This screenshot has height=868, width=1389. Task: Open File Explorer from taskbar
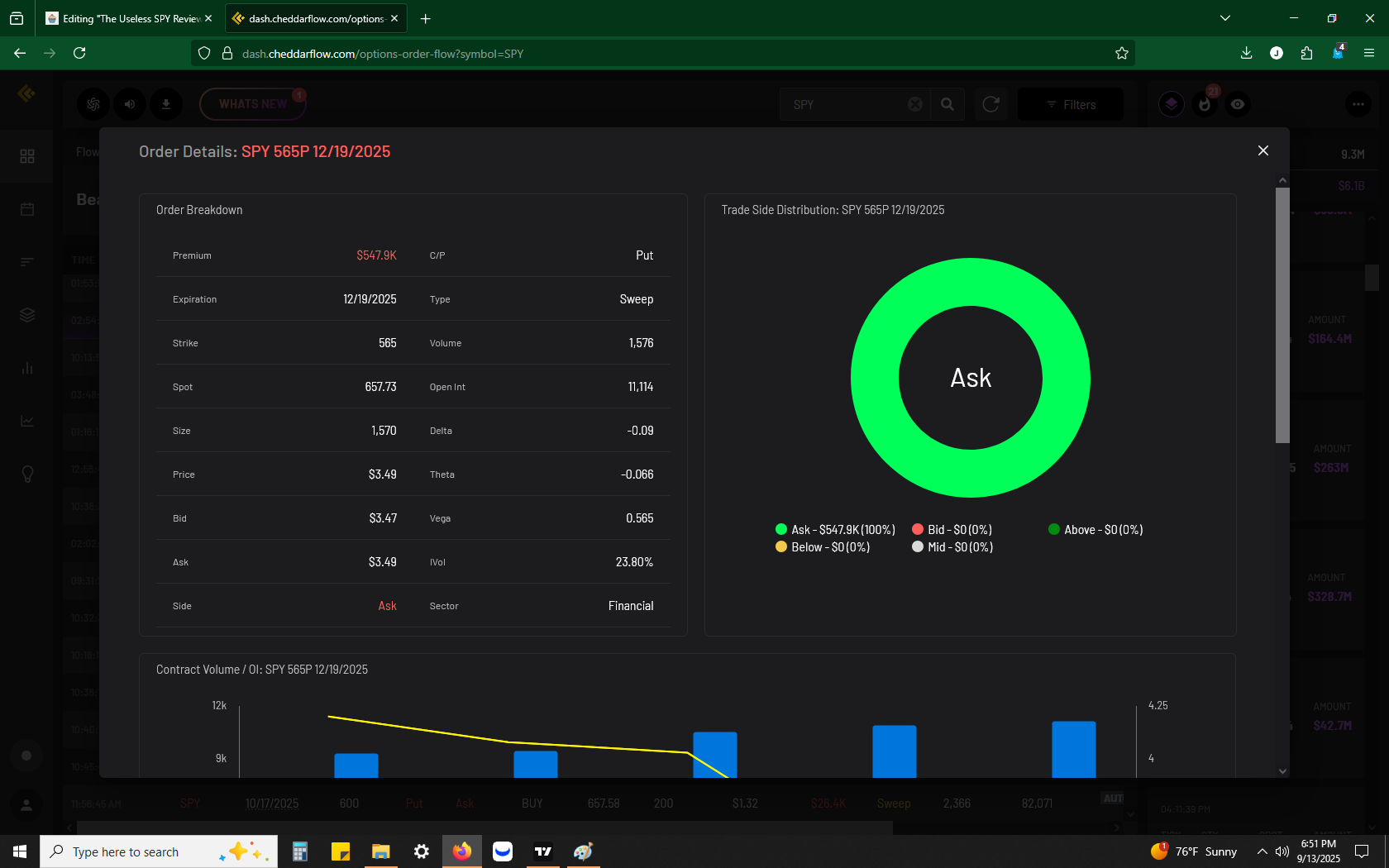[380, 851]
